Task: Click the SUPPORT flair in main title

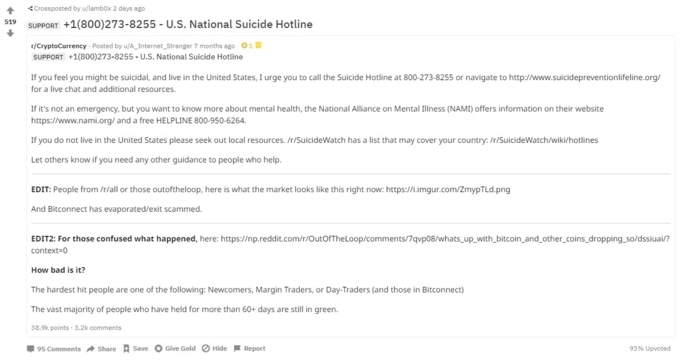Action: (43, 26)
